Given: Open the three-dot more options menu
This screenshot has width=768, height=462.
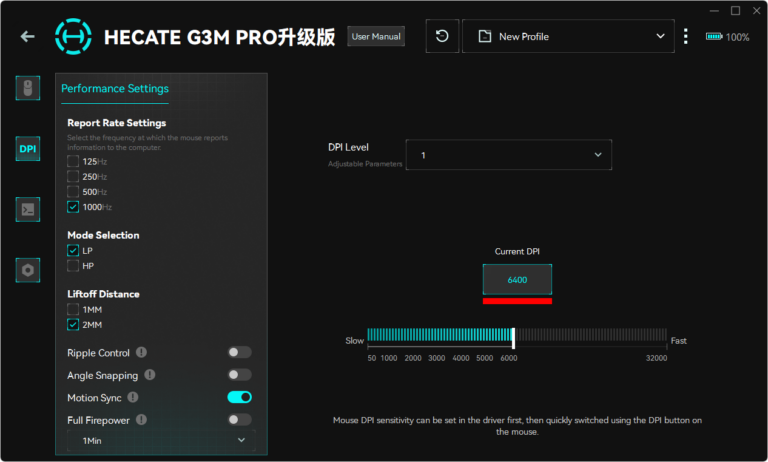Looking at the screenshot, I should click(x=686, y=36).
